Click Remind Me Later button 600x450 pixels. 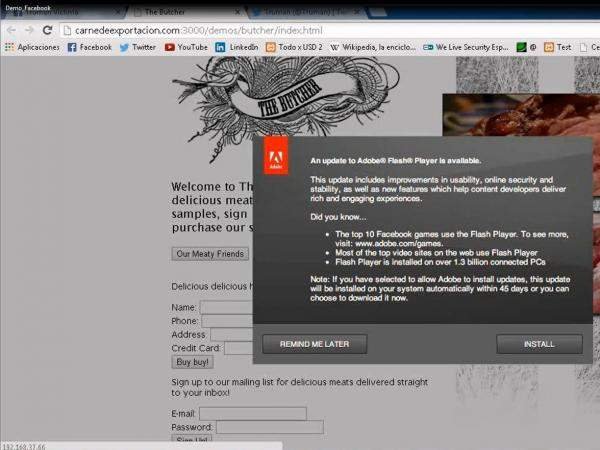coord(315,344)
